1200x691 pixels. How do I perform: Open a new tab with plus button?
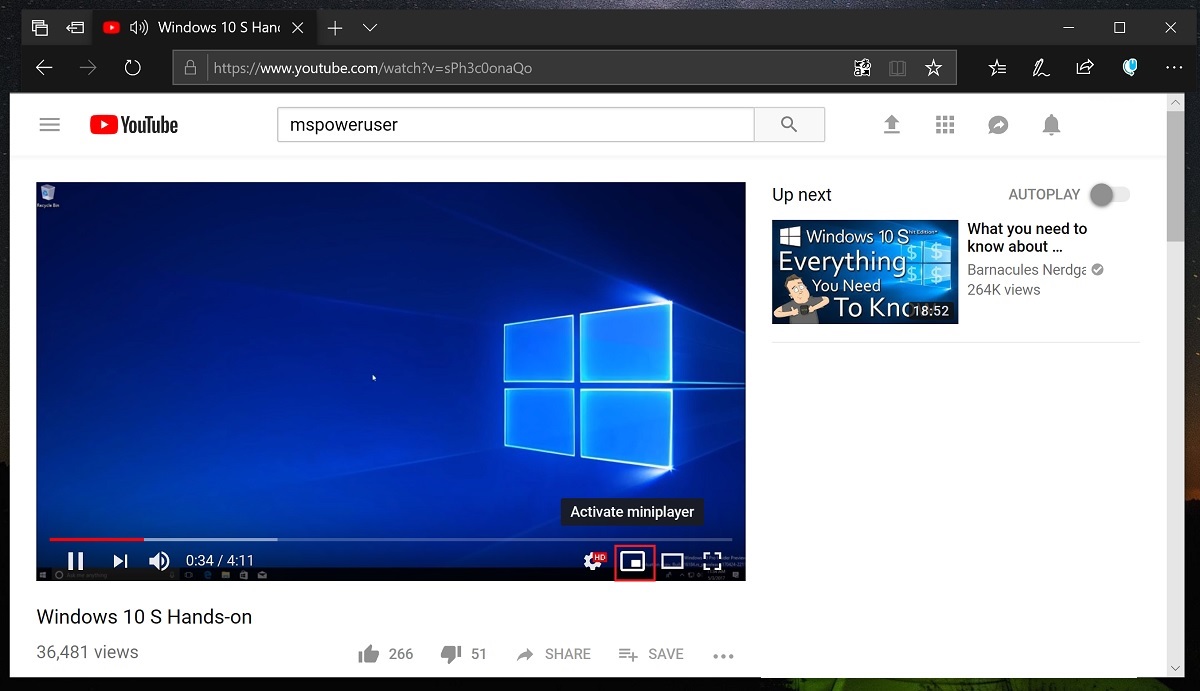(x=335, y=27)
